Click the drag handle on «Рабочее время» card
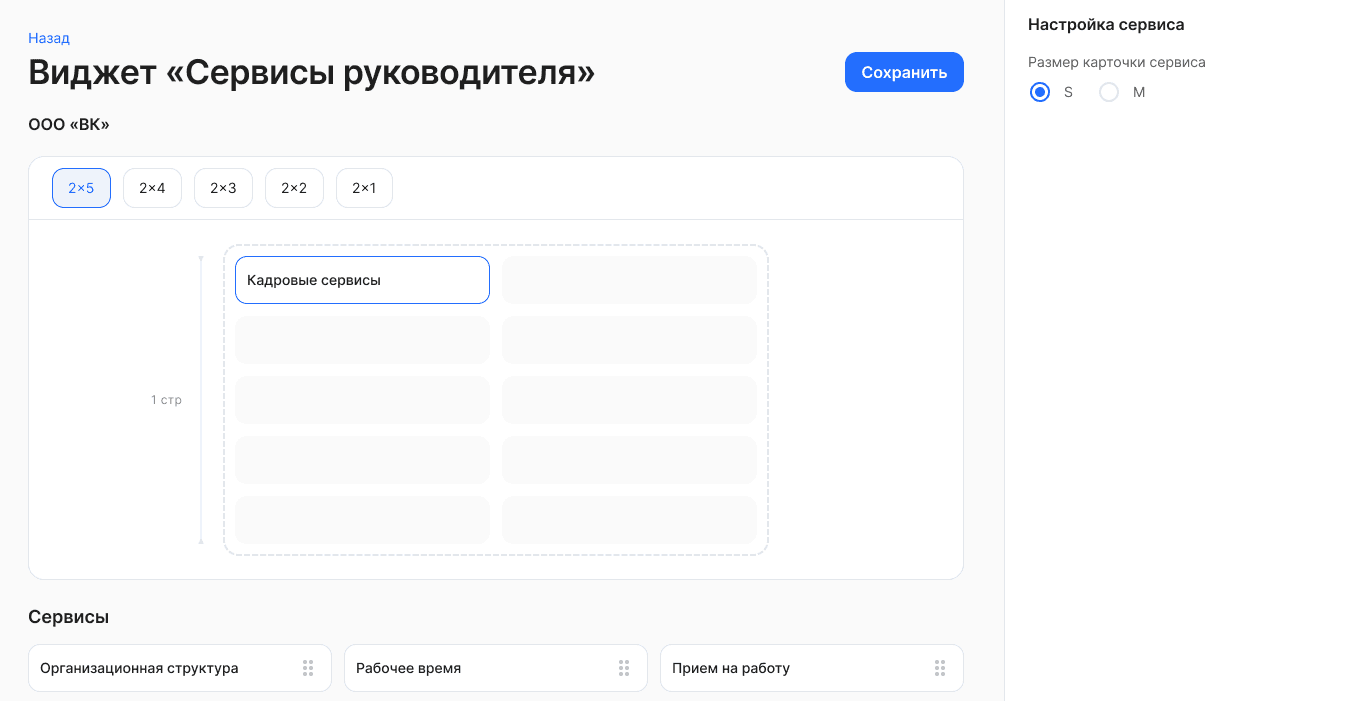Image resolution: width=1364 pixels, height=701 pixels. tap(624, 668)
